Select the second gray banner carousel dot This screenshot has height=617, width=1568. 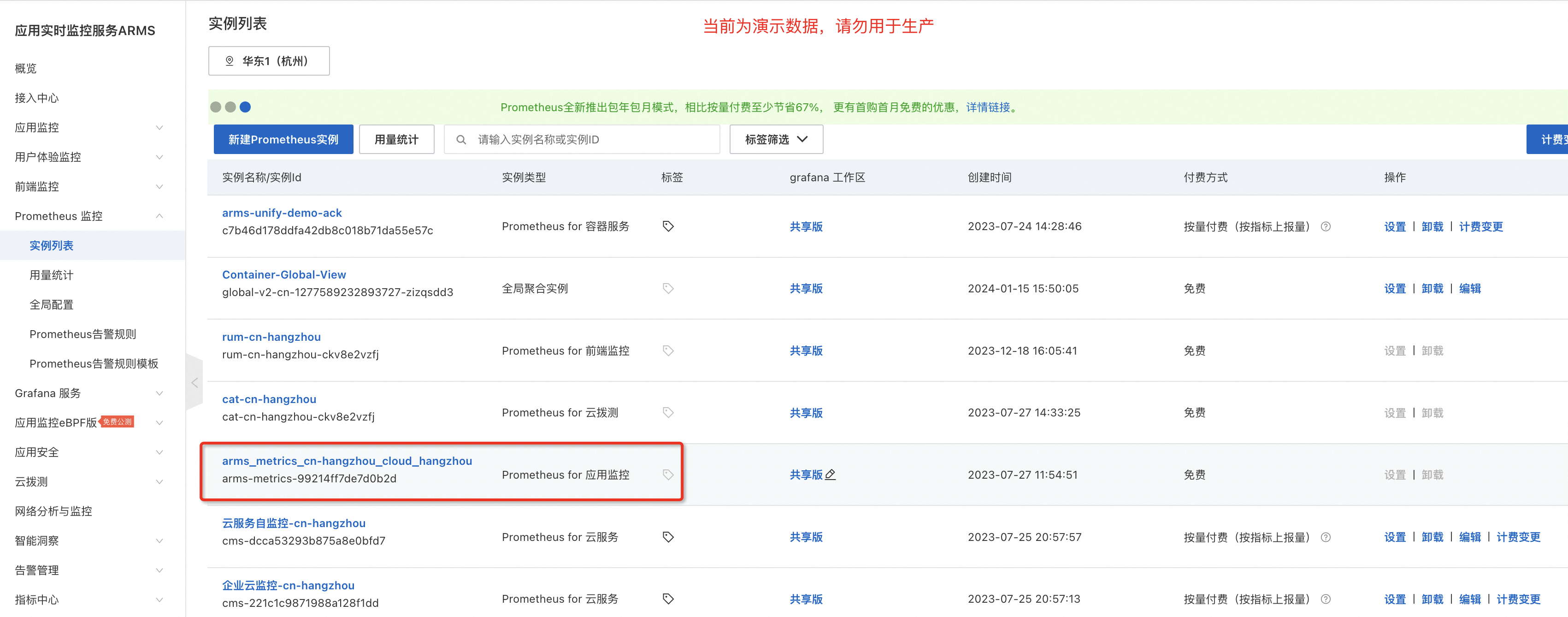pos(230,107)
